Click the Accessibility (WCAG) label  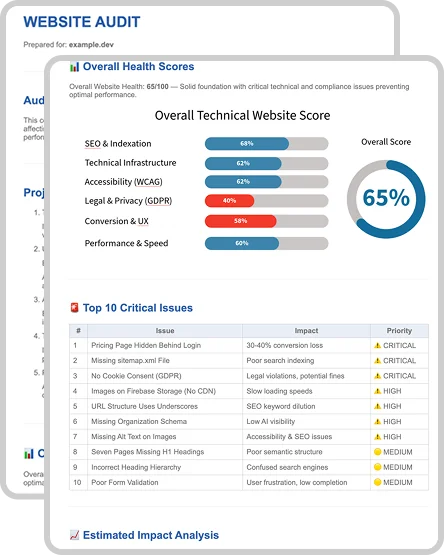124,182
